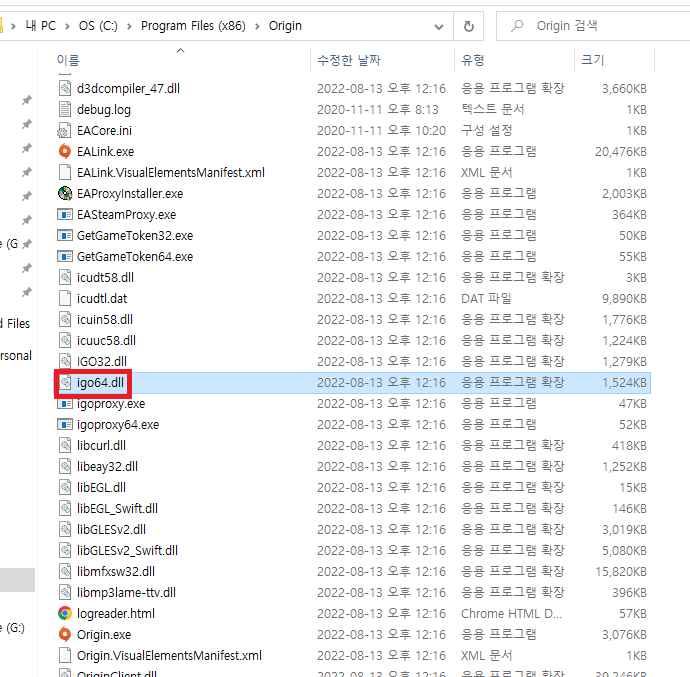This screenshot has width=690, height=677.
Task: Click the Origin 검색 search box
Action: (594, 26)
